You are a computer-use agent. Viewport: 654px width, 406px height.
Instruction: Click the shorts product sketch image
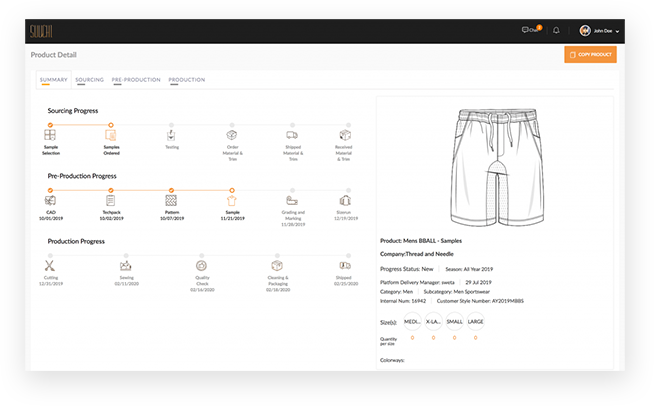point(495,165)
